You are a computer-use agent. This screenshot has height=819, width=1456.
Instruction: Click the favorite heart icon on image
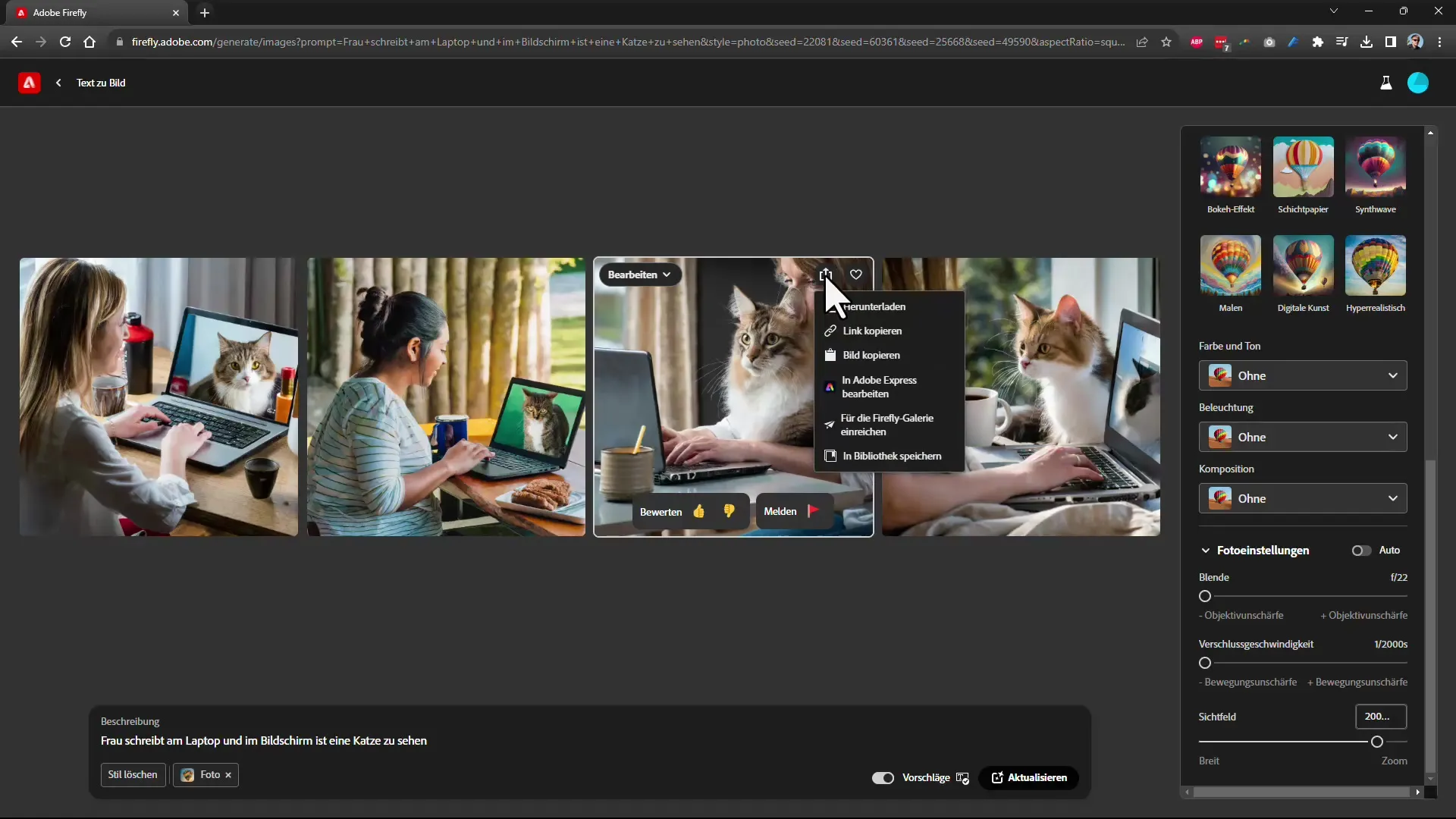(x=856, y=274)
